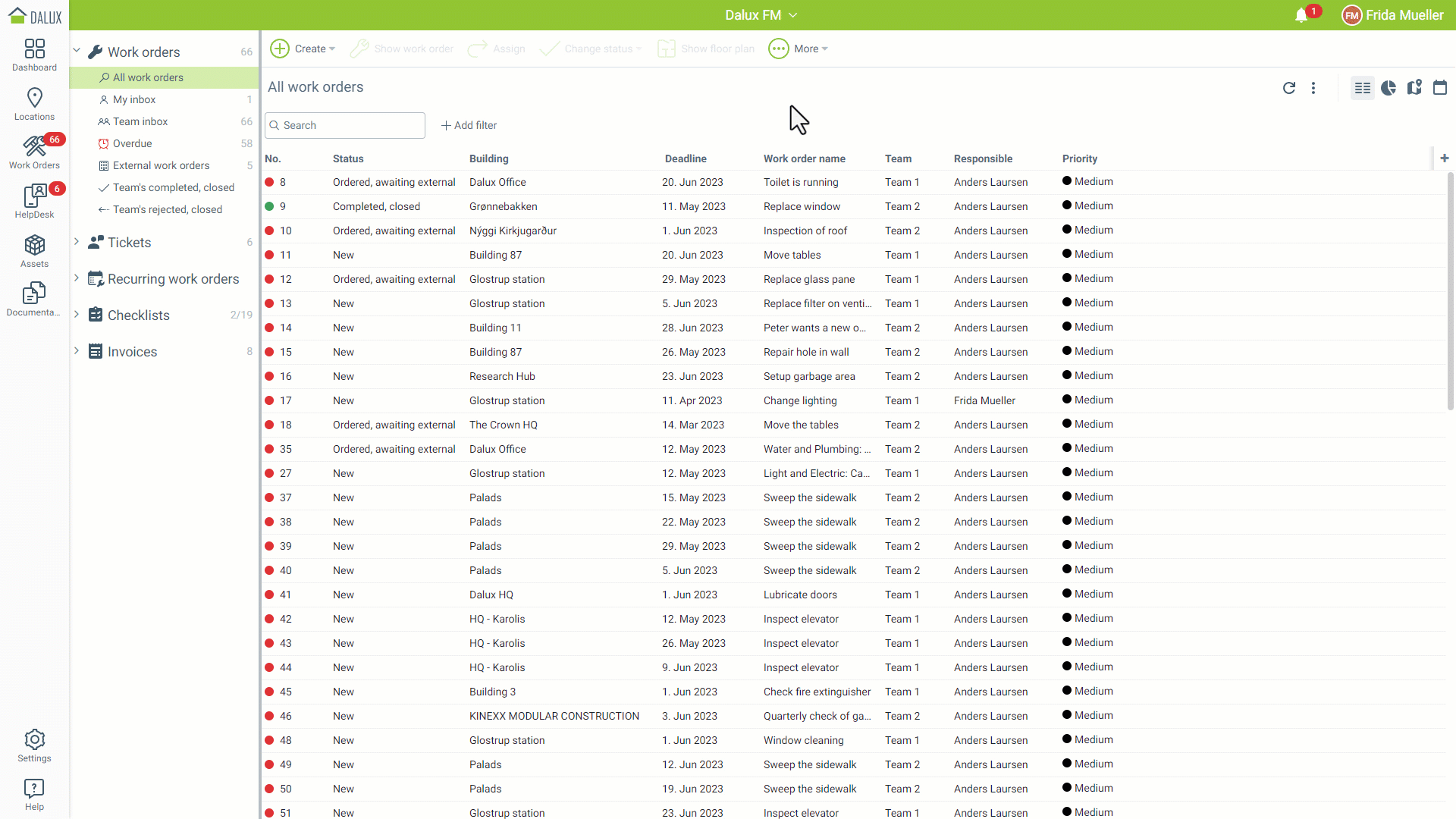The height and width of the screenshot is (819, 1456).
Task: Select the Overdue filter item
Action: (x=132, y=143)
